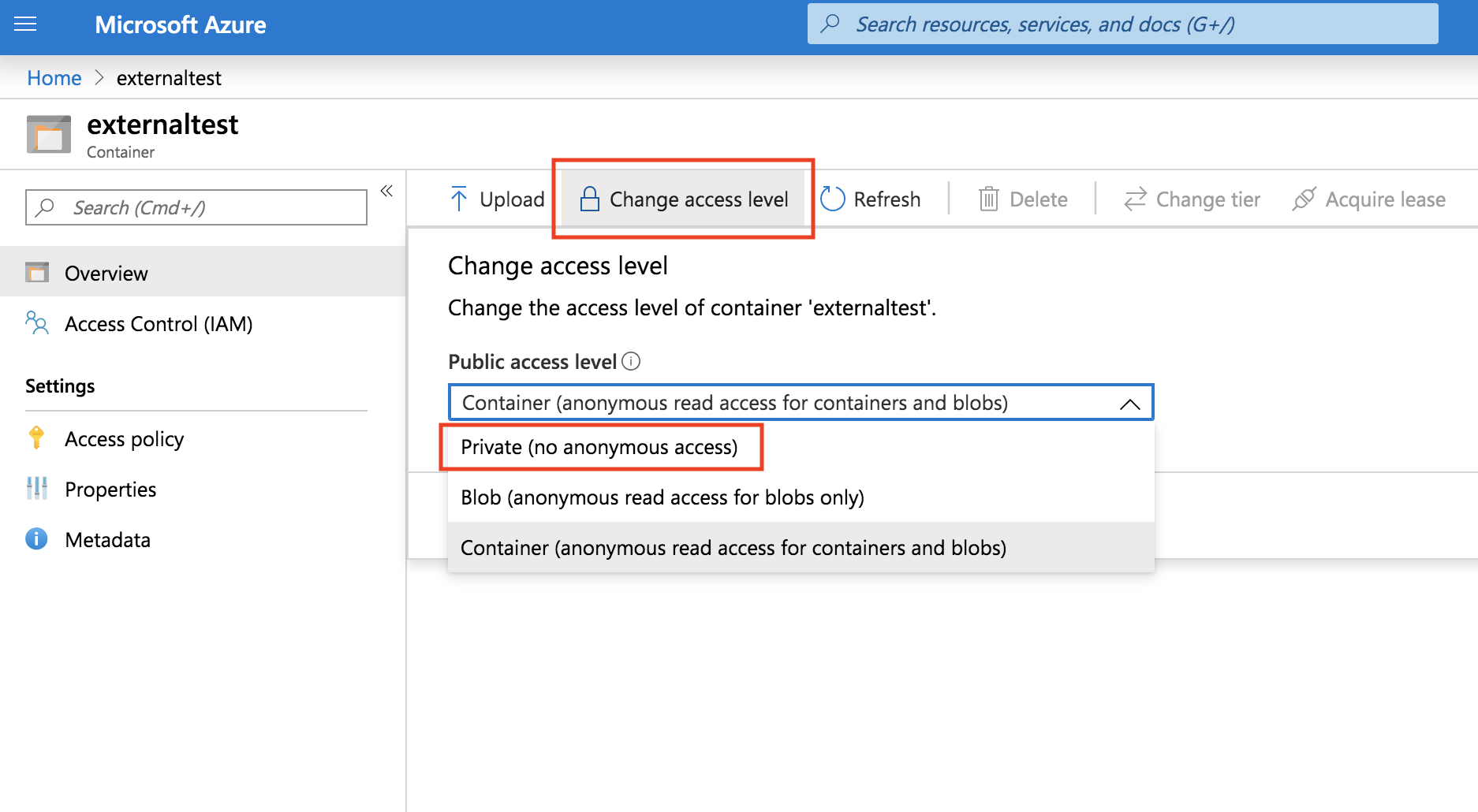
Task: Collapse the left sidebar with double chevron
Action: (x=386, y=191)
